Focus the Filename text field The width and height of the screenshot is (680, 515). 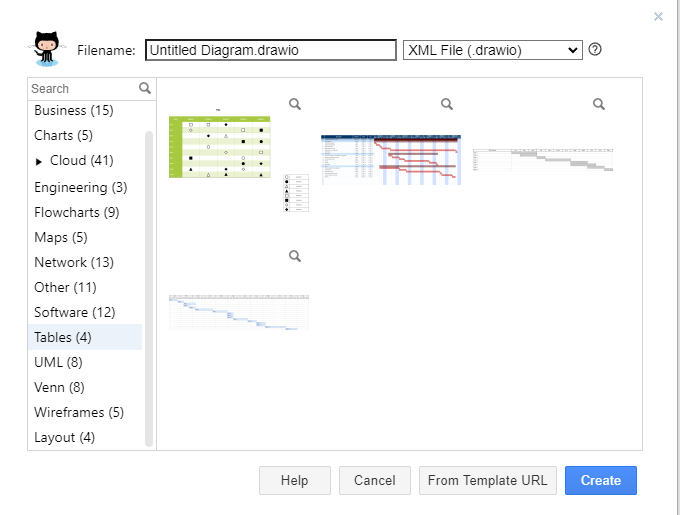pos(271,50)
